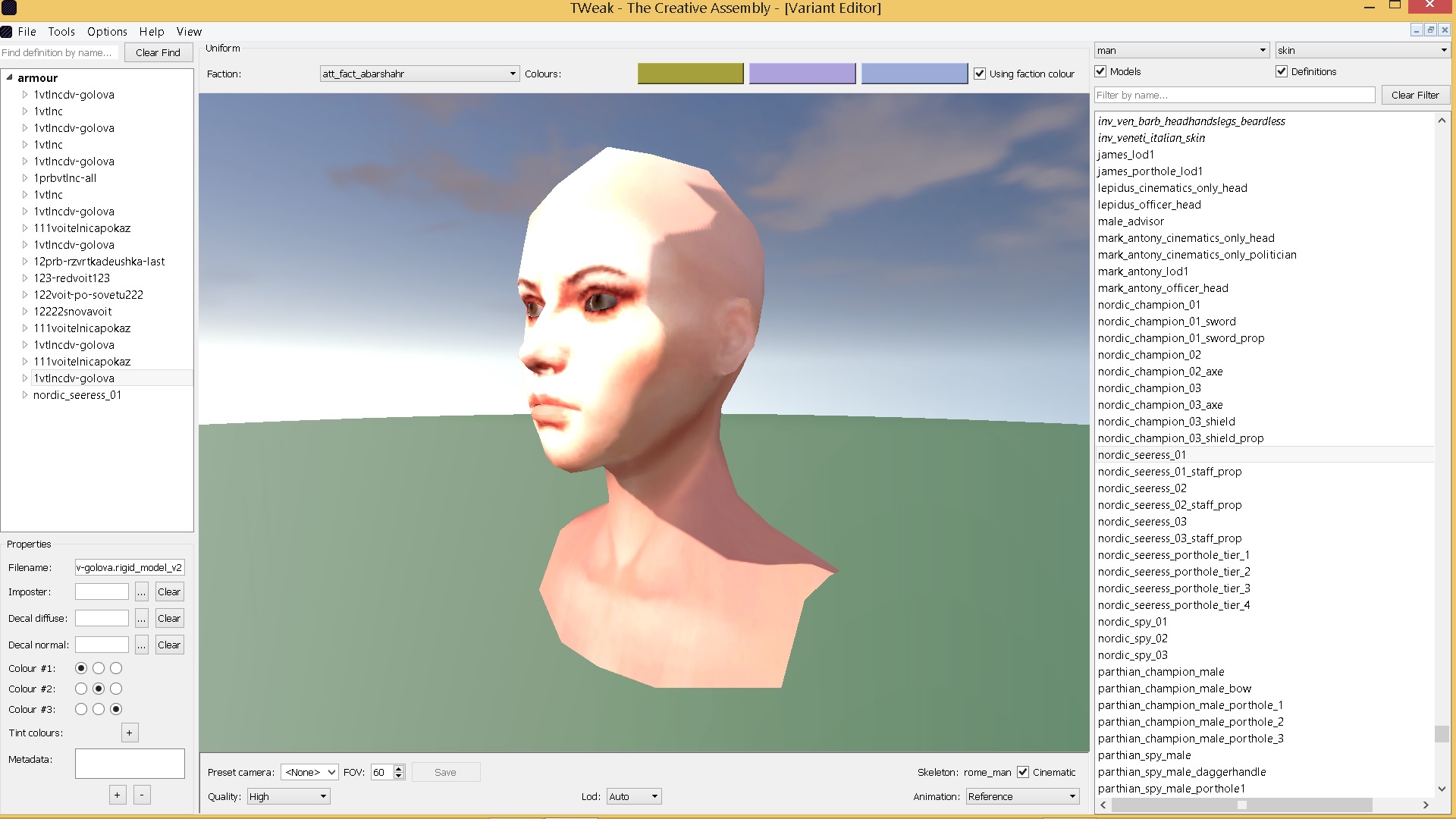Click the Imposter browse (...) button
The image size is (1456, 819).
click(142, 592)
